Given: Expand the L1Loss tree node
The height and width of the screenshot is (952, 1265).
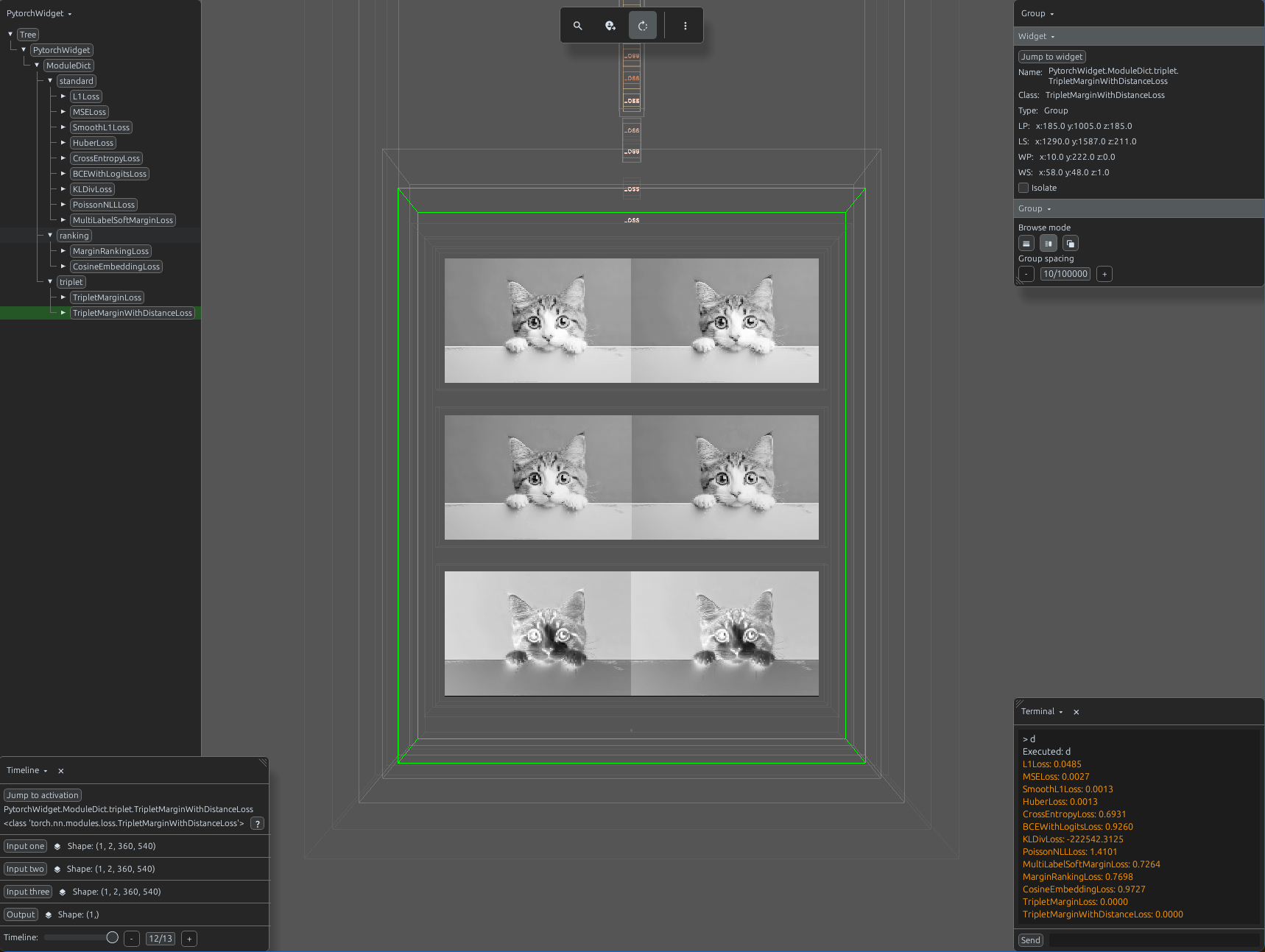Looking at the screenshot, I should click(x=63, y=96).
